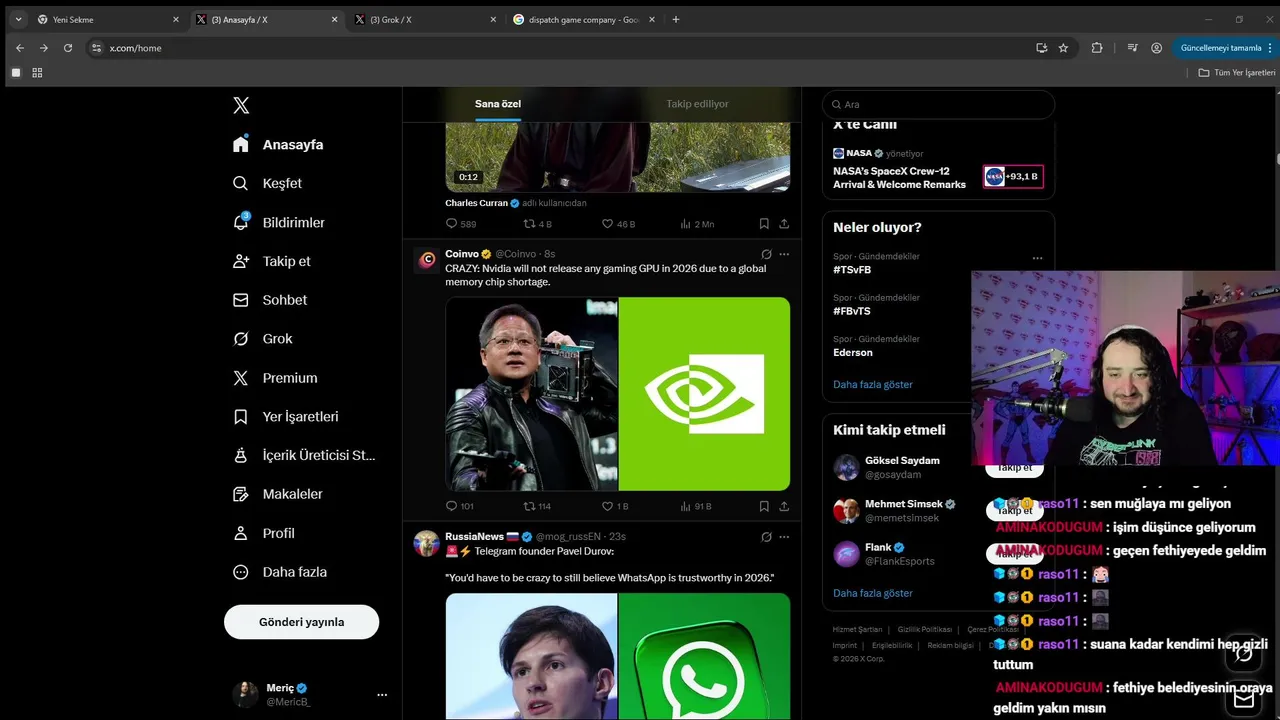Open RussiaNews profile name
Viewport: 1280px width, 720px height.
pyautogui.click(x=474, y=537)
